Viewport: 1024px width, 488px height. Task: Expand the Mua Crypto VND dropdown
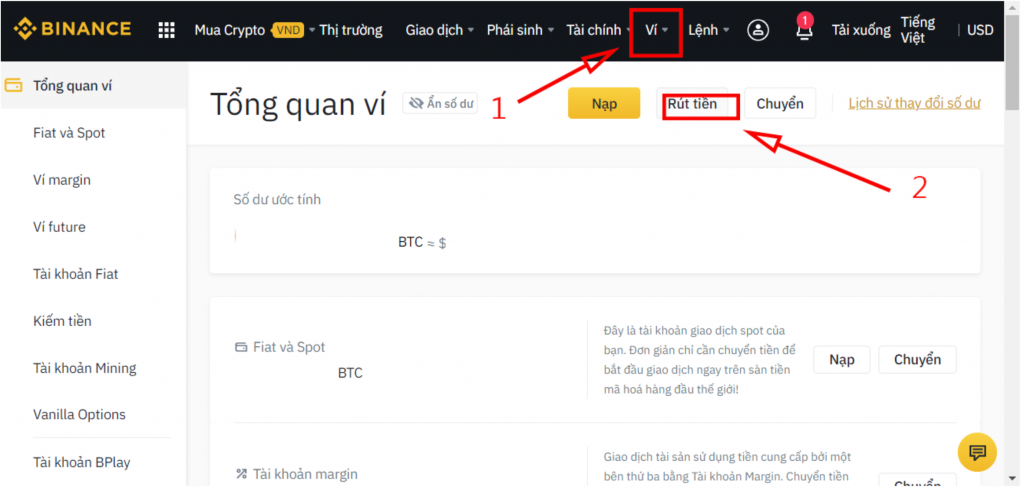point(254,30)
